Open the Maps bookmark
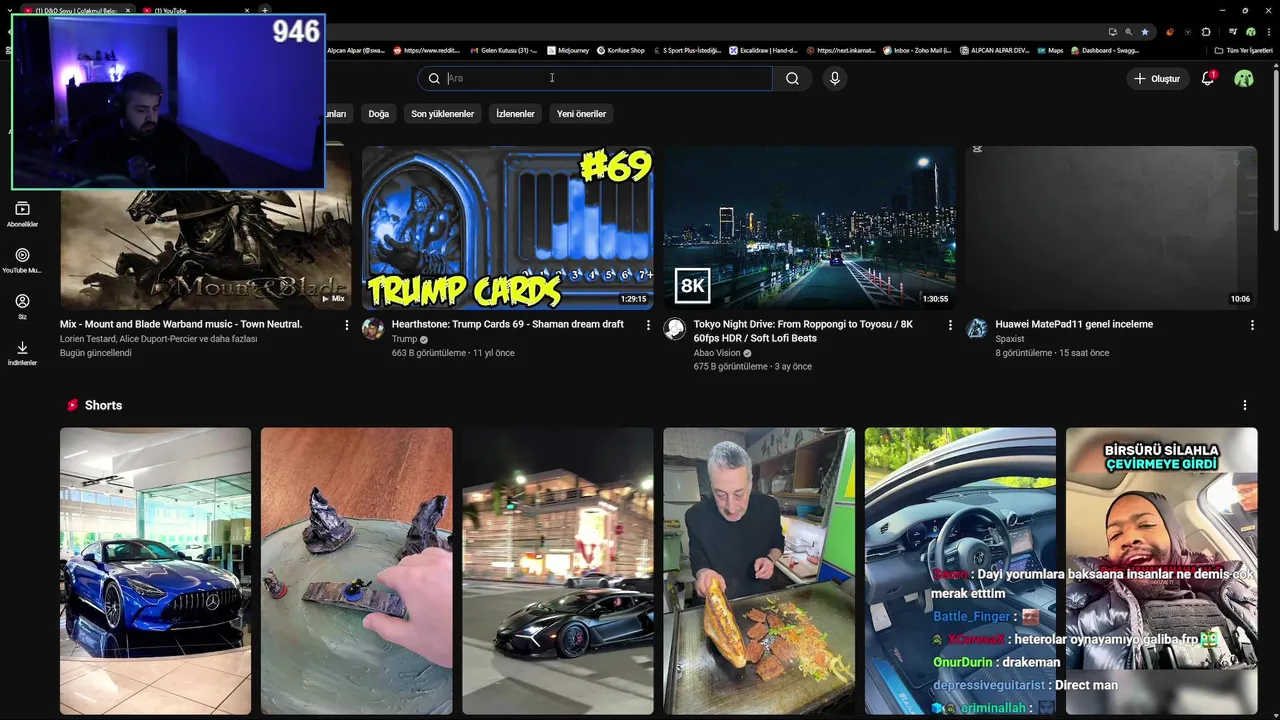 (1050, 50)
